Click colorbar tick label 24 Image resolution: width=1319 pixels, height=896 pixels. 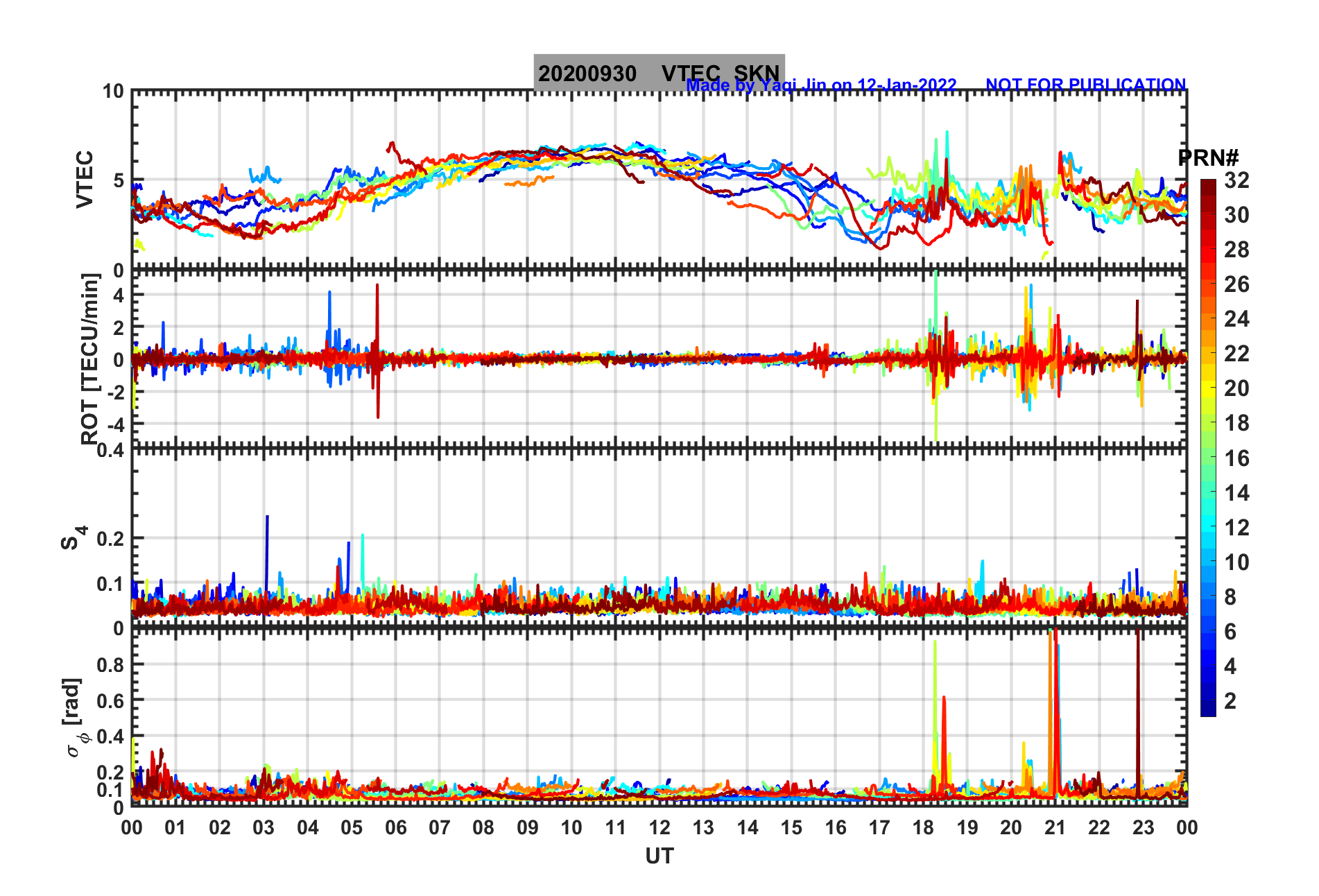pos(1236,319)
